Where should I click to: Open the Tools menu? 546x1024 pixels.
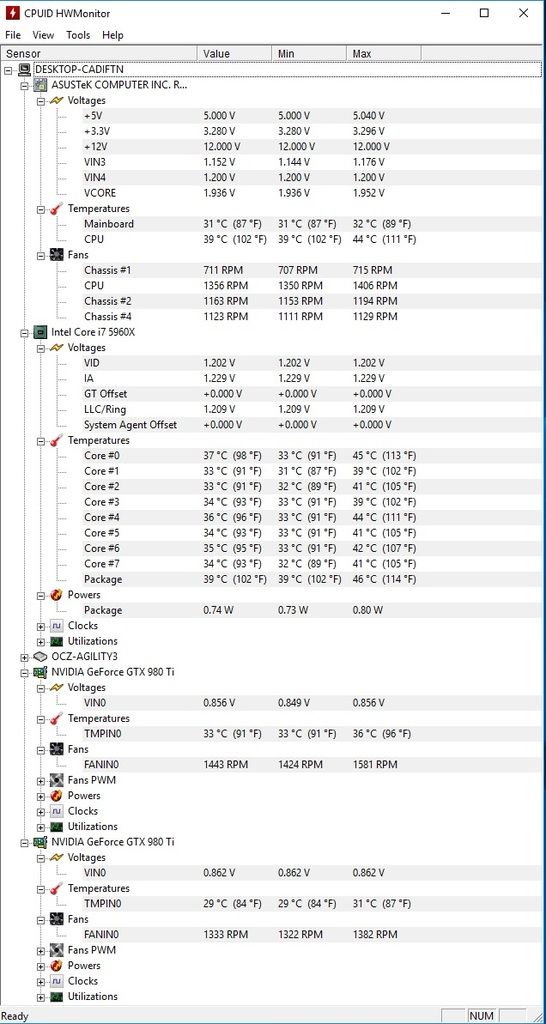click(x=78, y=35)
